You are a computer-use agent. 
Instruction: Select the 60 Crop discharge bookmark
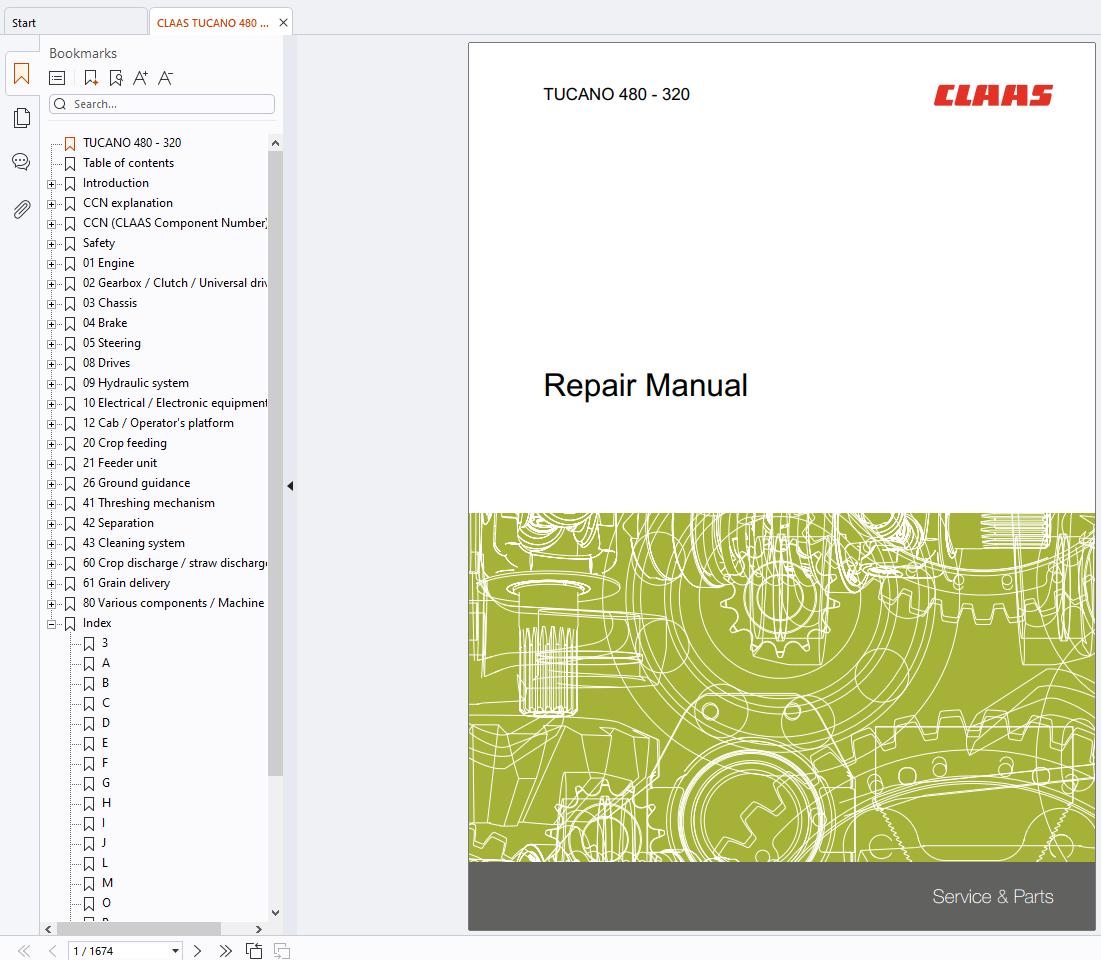coord(175,563)
